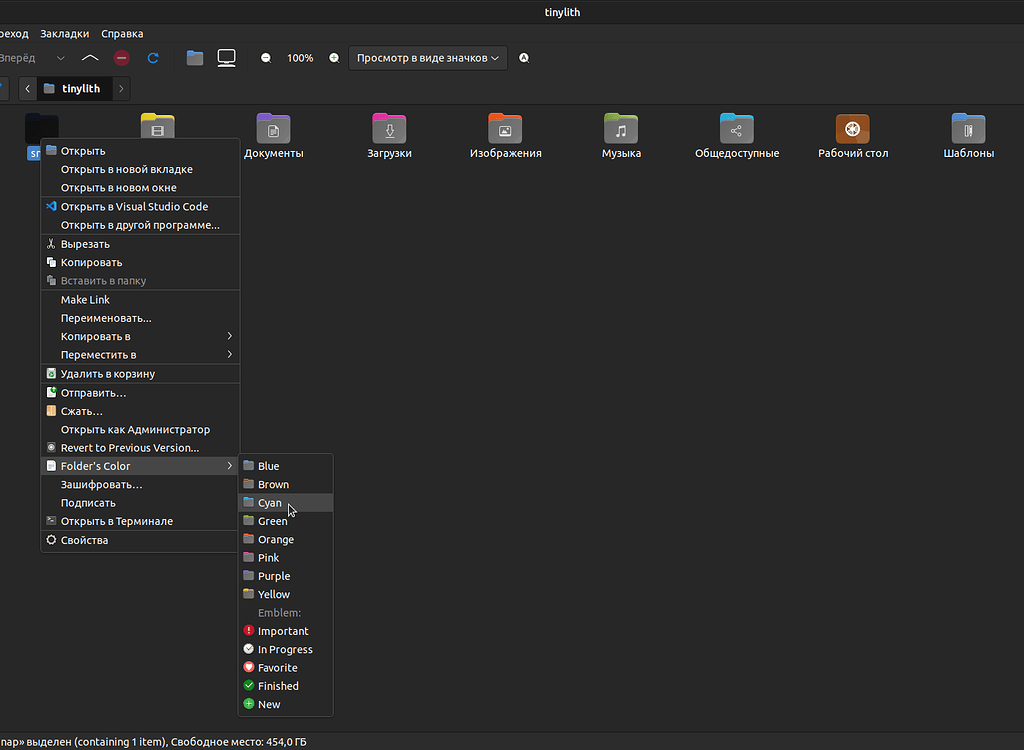Viewport: 1024px width, 750px height.
Task: Open home folder via toolbar folder icon
Action: 195,58
